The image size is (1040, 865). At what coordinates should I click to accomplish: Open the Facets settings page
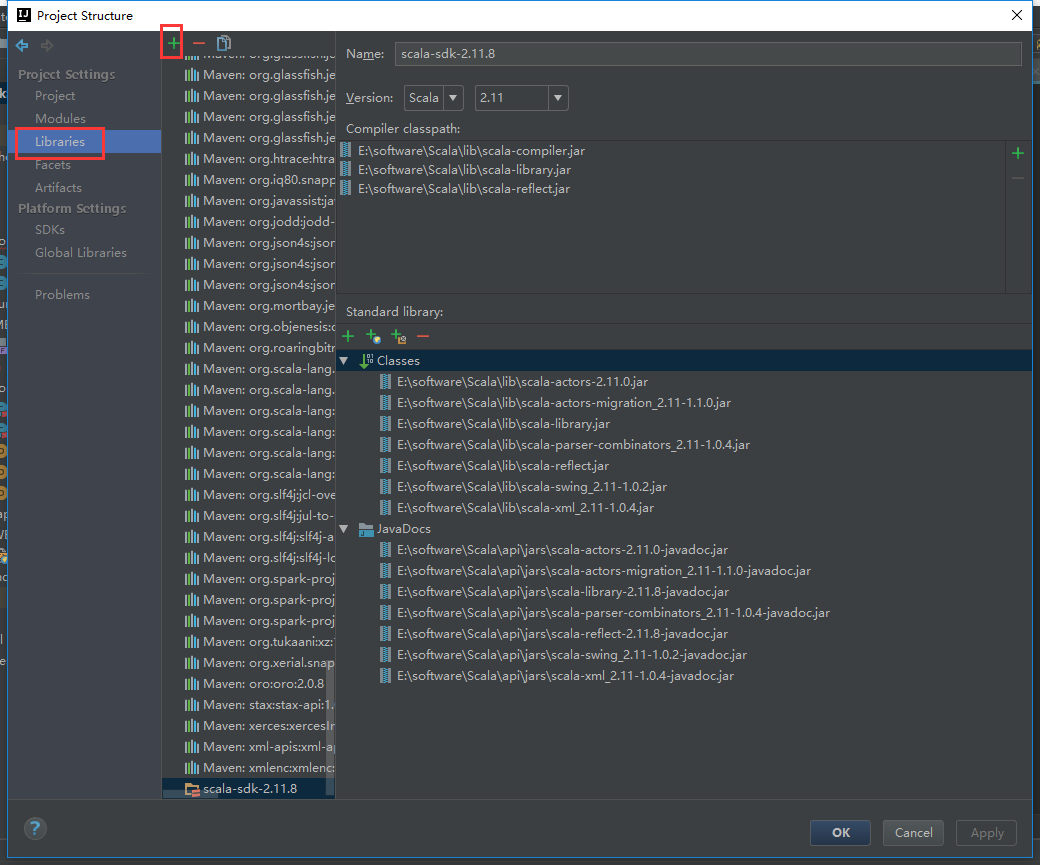click(x=52, y=165)
